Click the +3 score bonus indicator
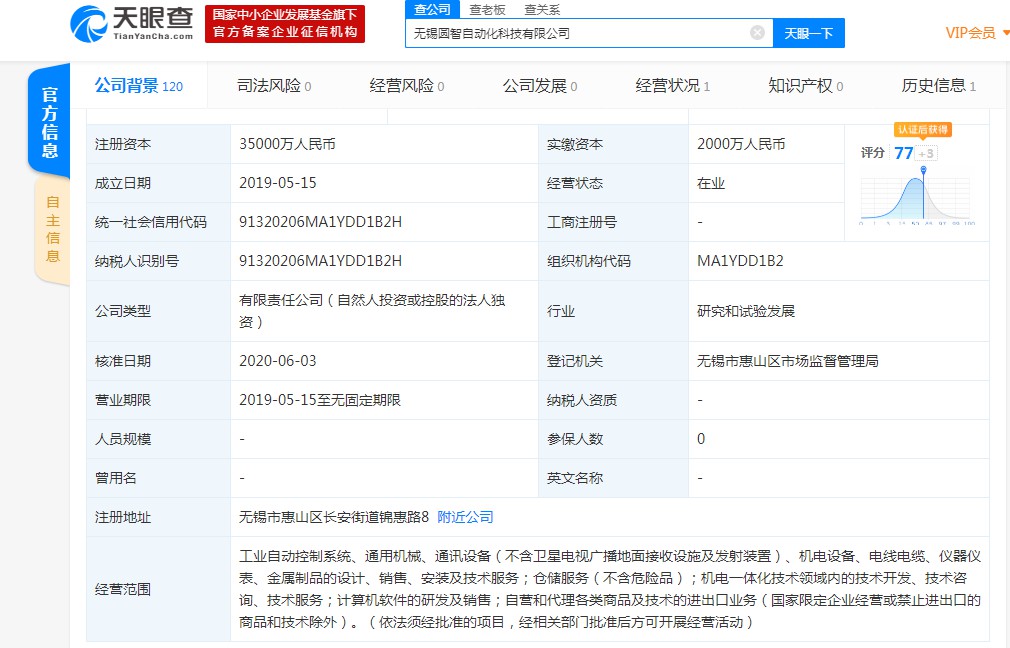 (926, 153)
